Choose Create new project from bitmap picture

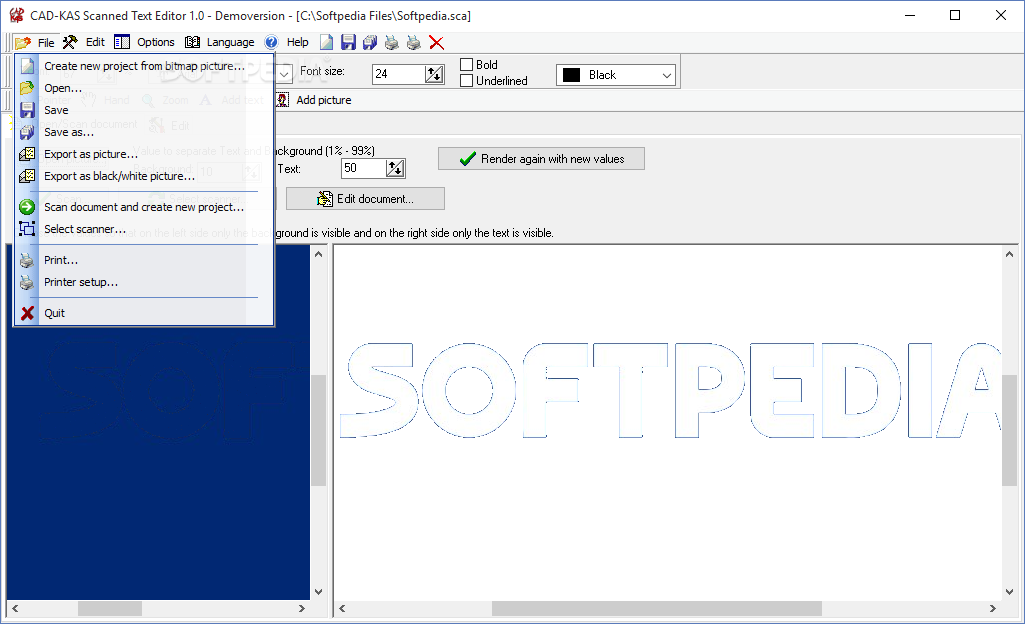[x=144, y=66]
